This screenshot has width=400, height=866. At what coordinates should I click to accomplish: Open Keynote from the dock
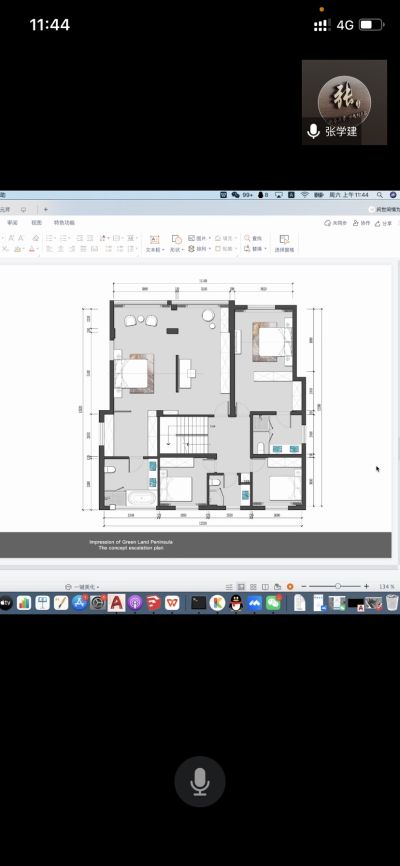click(x=43, y=603)
